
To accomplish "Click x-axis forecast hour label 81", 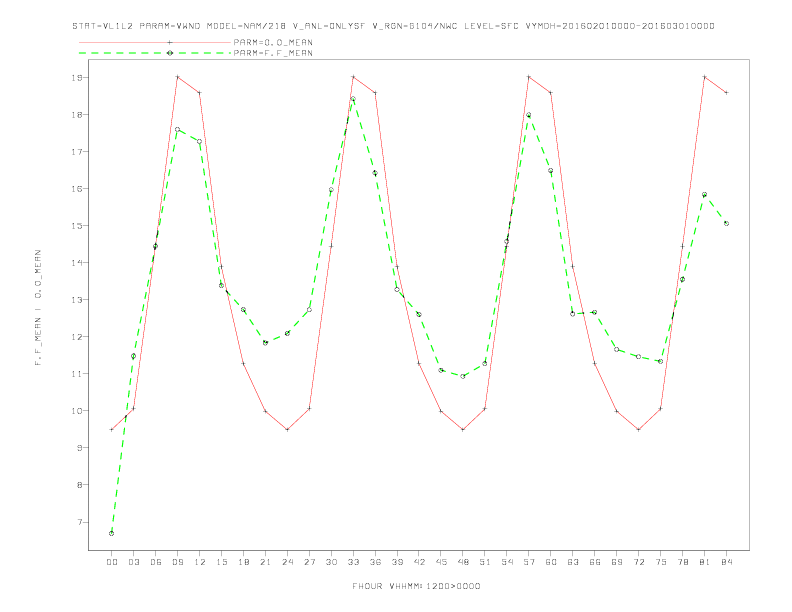I will (x=705, y=562).
